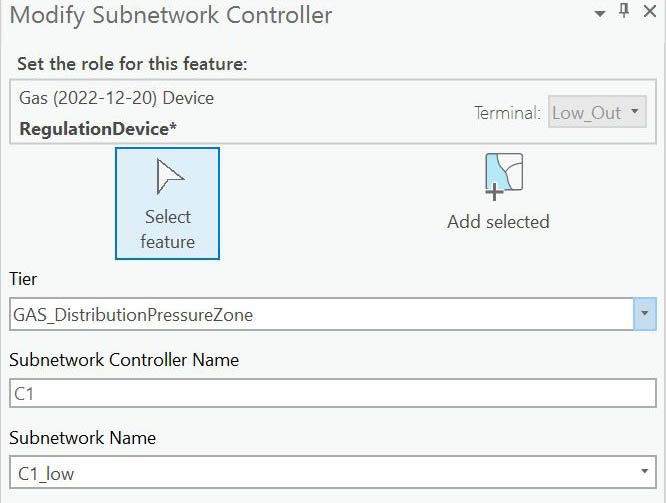Toggle the pane auto-hide pin icon

624,12
